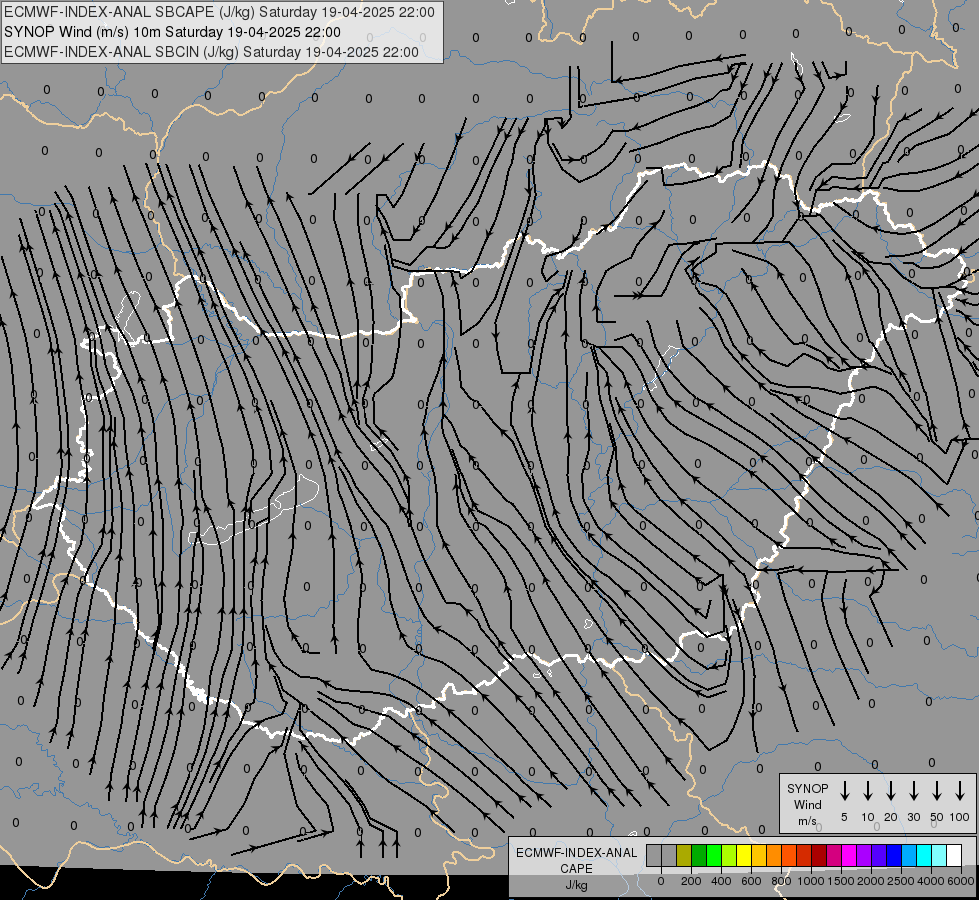
Task: Click the SBCIN title line
Action: click(211, 52)
